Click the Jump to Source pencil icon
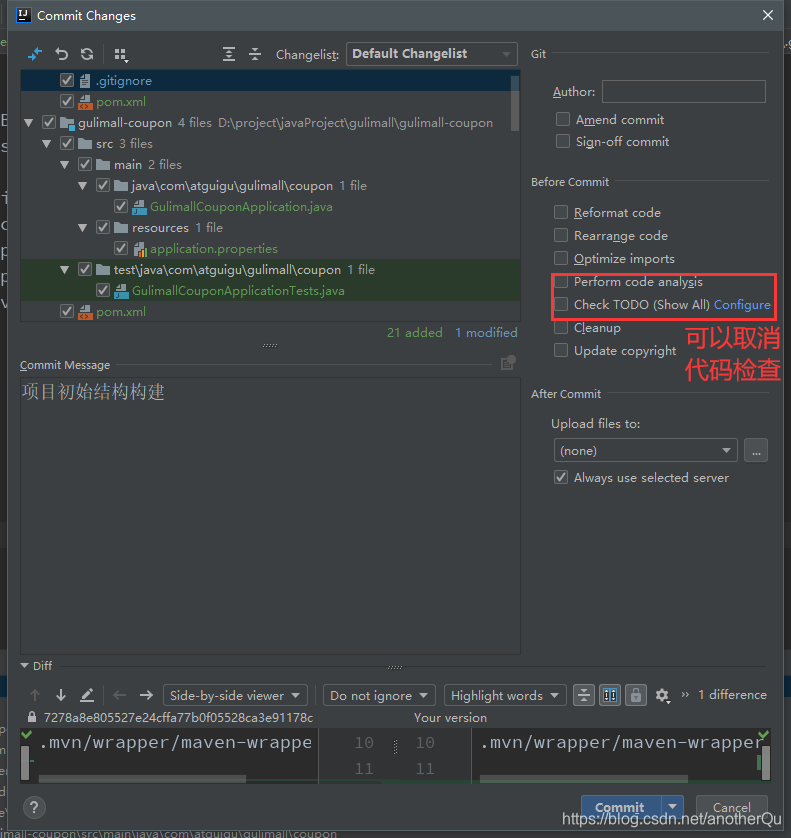This screenshot has width=791, height=838. 87,695
